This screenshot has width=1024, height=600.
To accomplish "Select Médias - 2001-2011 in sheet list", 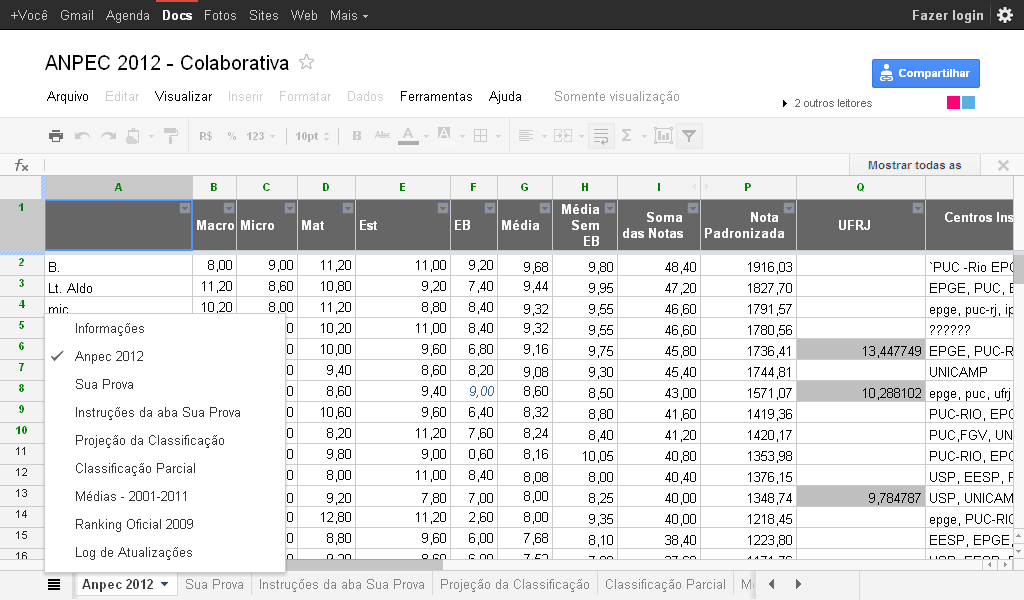I will 131,496.
